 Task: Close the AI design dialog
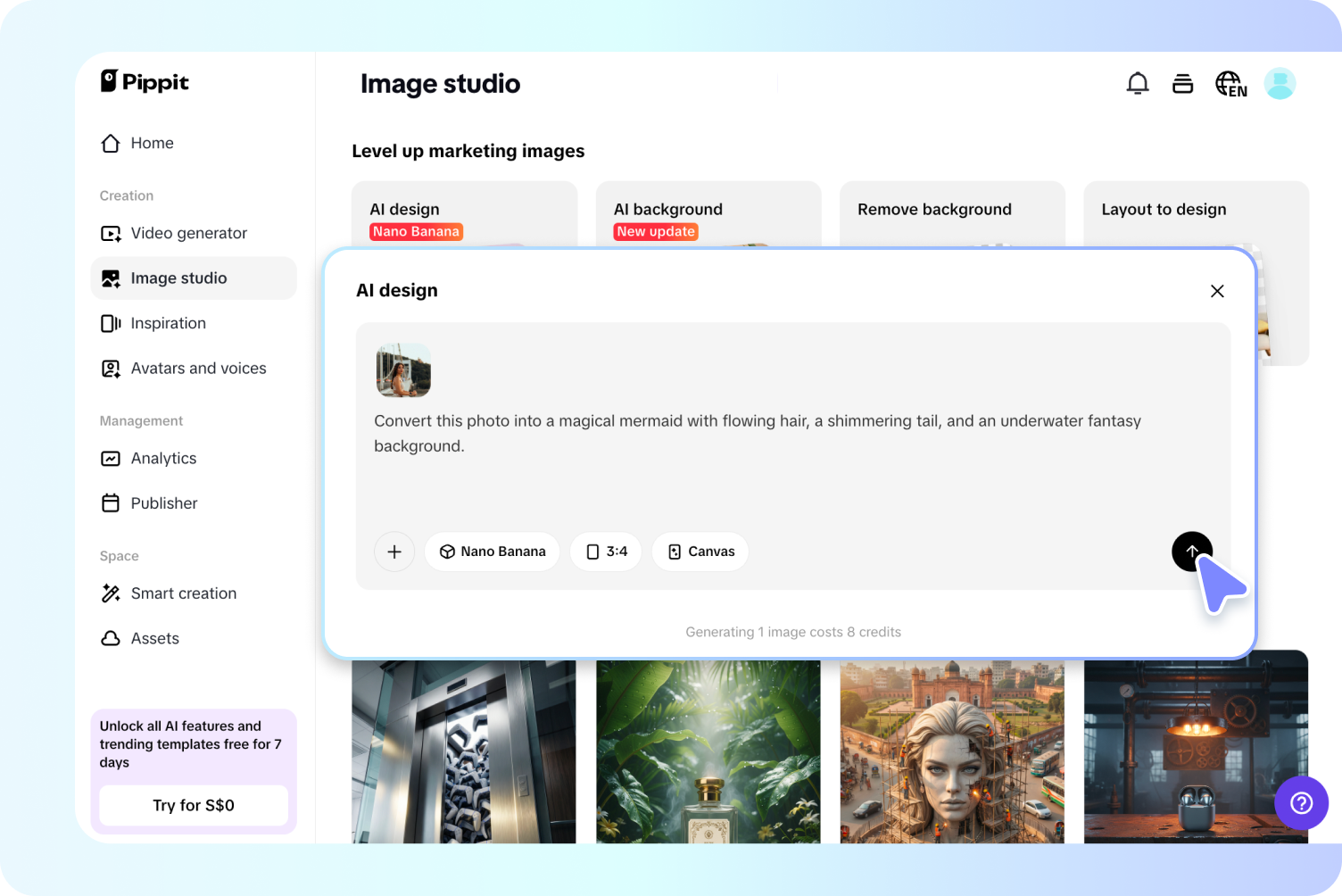(x=1217, y=291)
